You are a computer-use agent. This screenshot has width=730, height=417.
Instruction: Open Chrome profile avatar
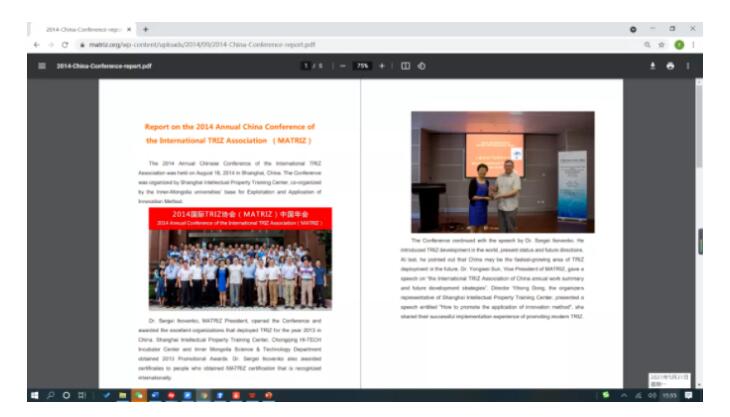click(x=678, y=45)
